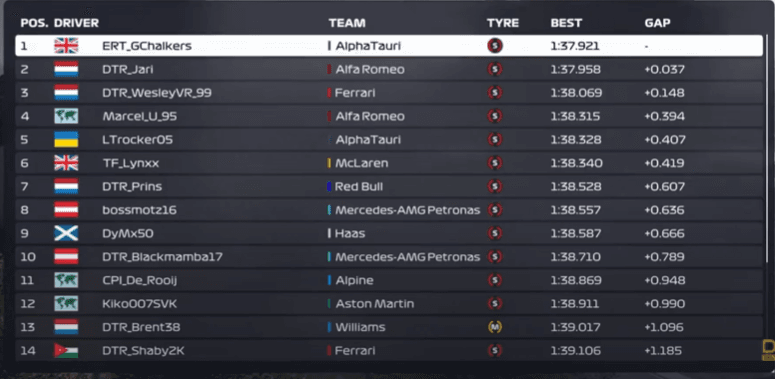Click the soft tyre icon for TF_Lynxx
This screenshot has width=775, height=379.
click(x=495, y=163)
